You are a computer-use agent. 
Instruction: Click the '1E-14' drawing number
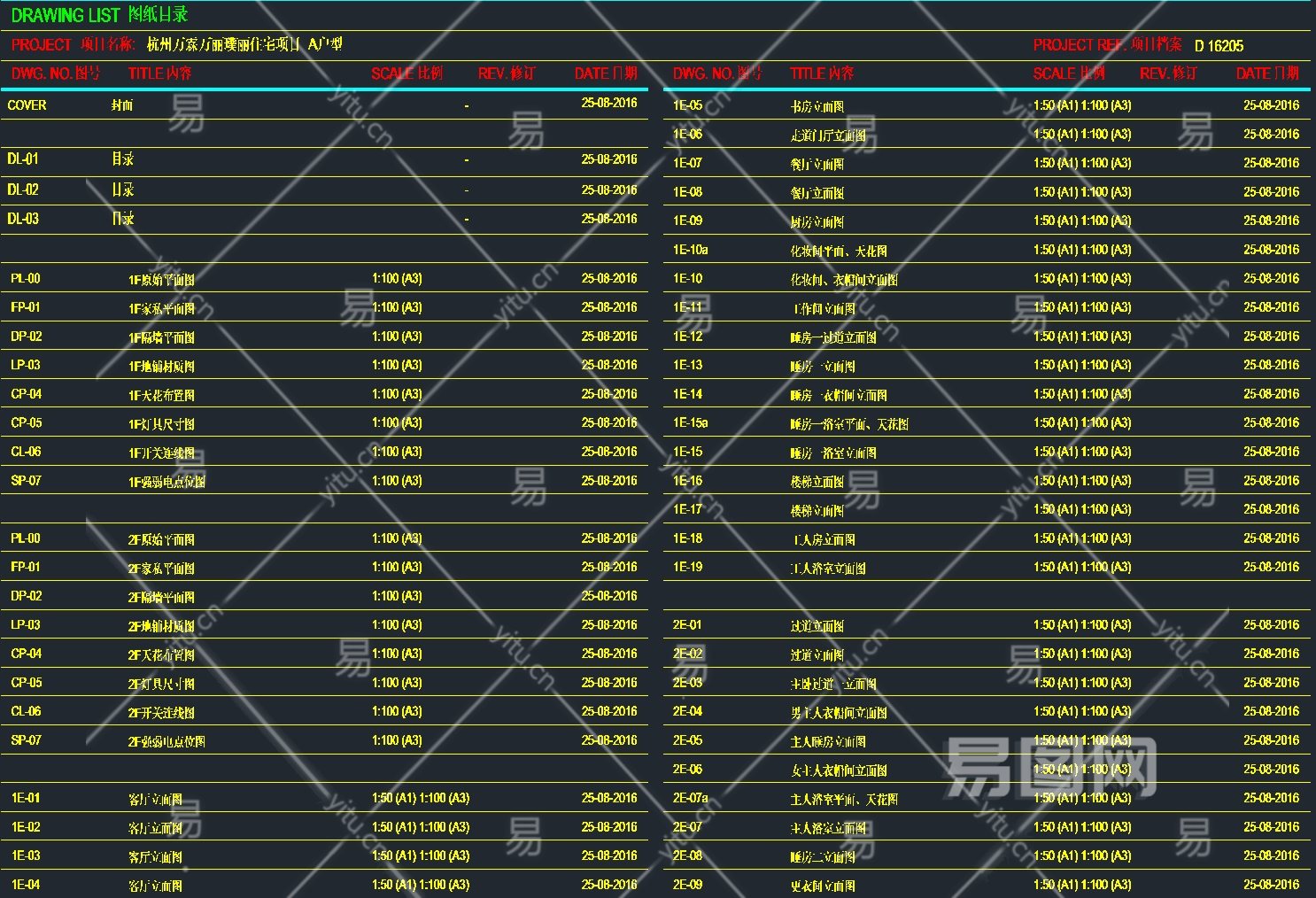(687, 394)
